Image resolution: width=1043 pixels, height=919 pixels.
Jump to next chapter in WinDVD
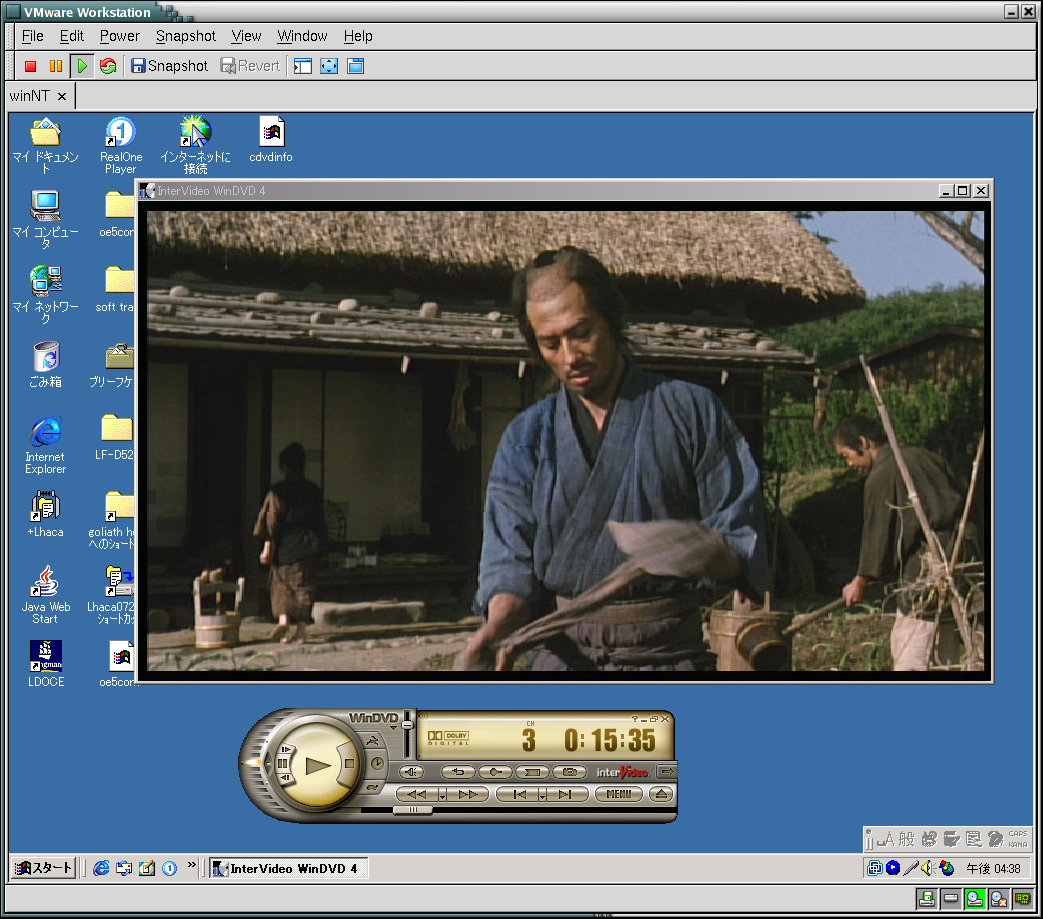(566, 794)
